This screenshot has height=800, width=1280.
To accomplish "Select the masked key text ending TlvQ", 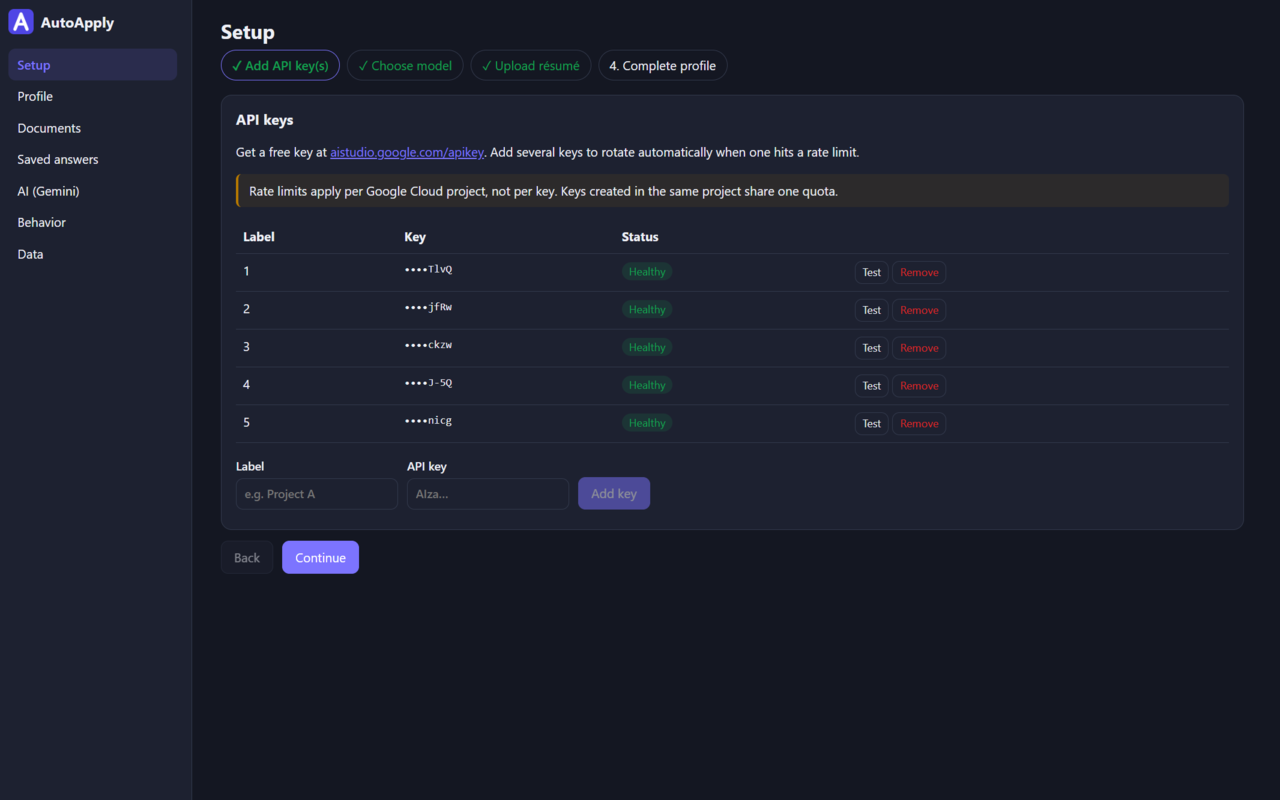I will point(428,270).
